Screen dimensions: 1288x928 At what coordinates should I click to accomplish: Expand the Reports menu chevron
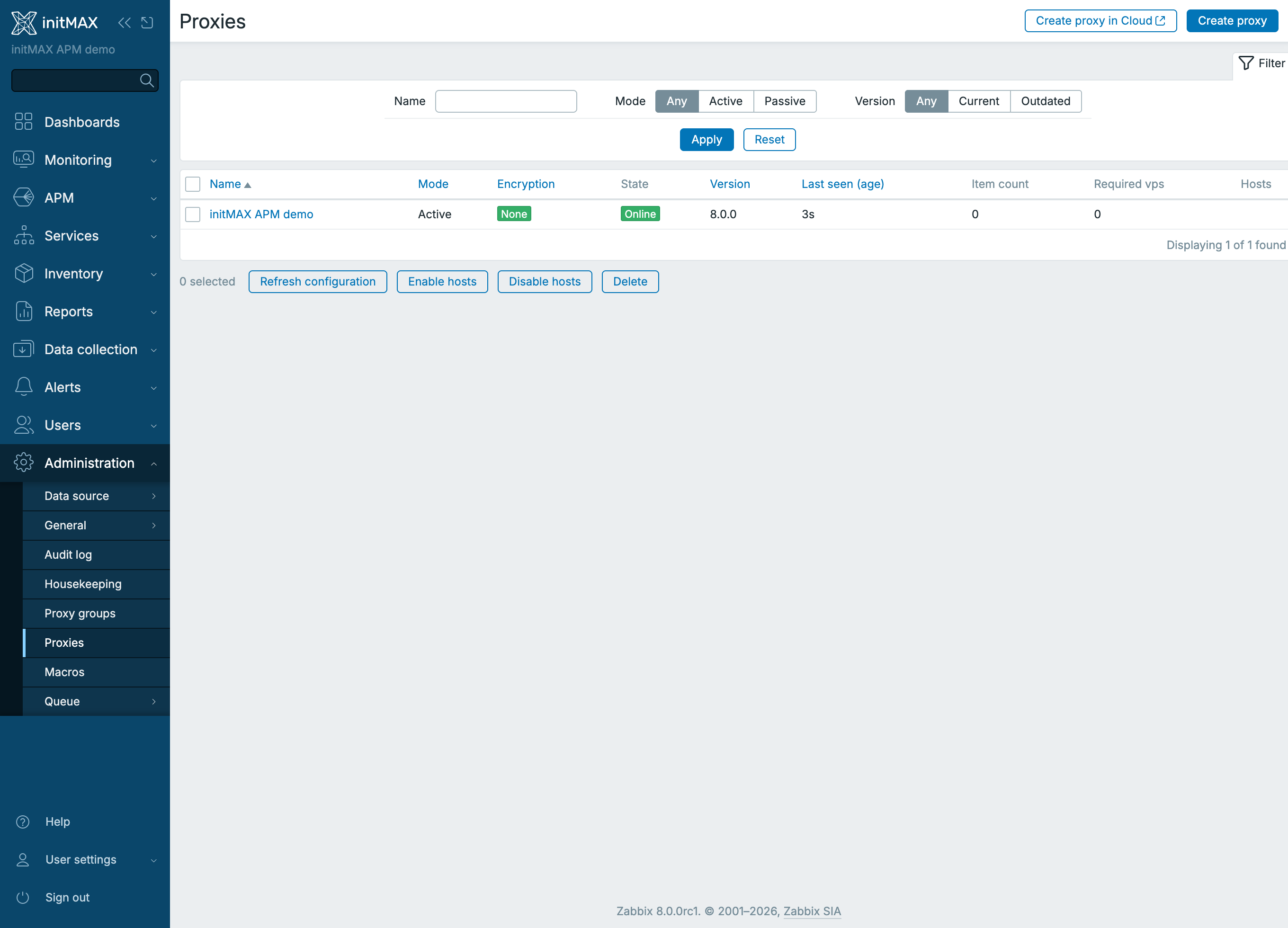coord(153,312)
